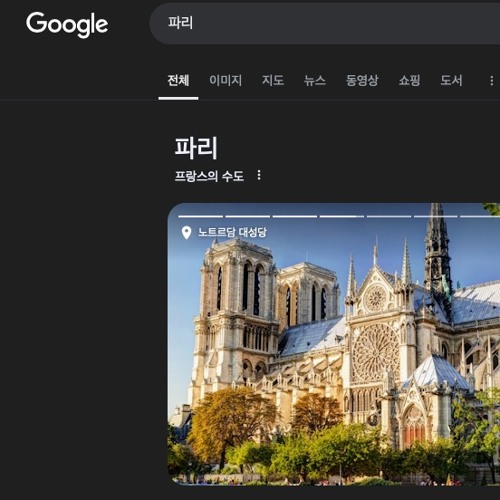This screenshot has height=500, width=500.
Task: Click the Notre-Dame cathedral photo
Action: [x=334, y=344]
